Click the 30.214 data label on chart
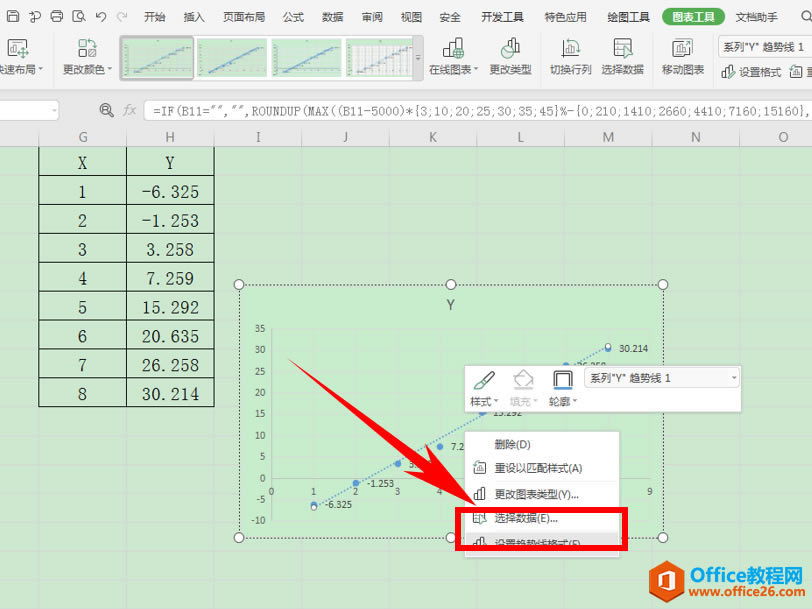 point(633,349)
